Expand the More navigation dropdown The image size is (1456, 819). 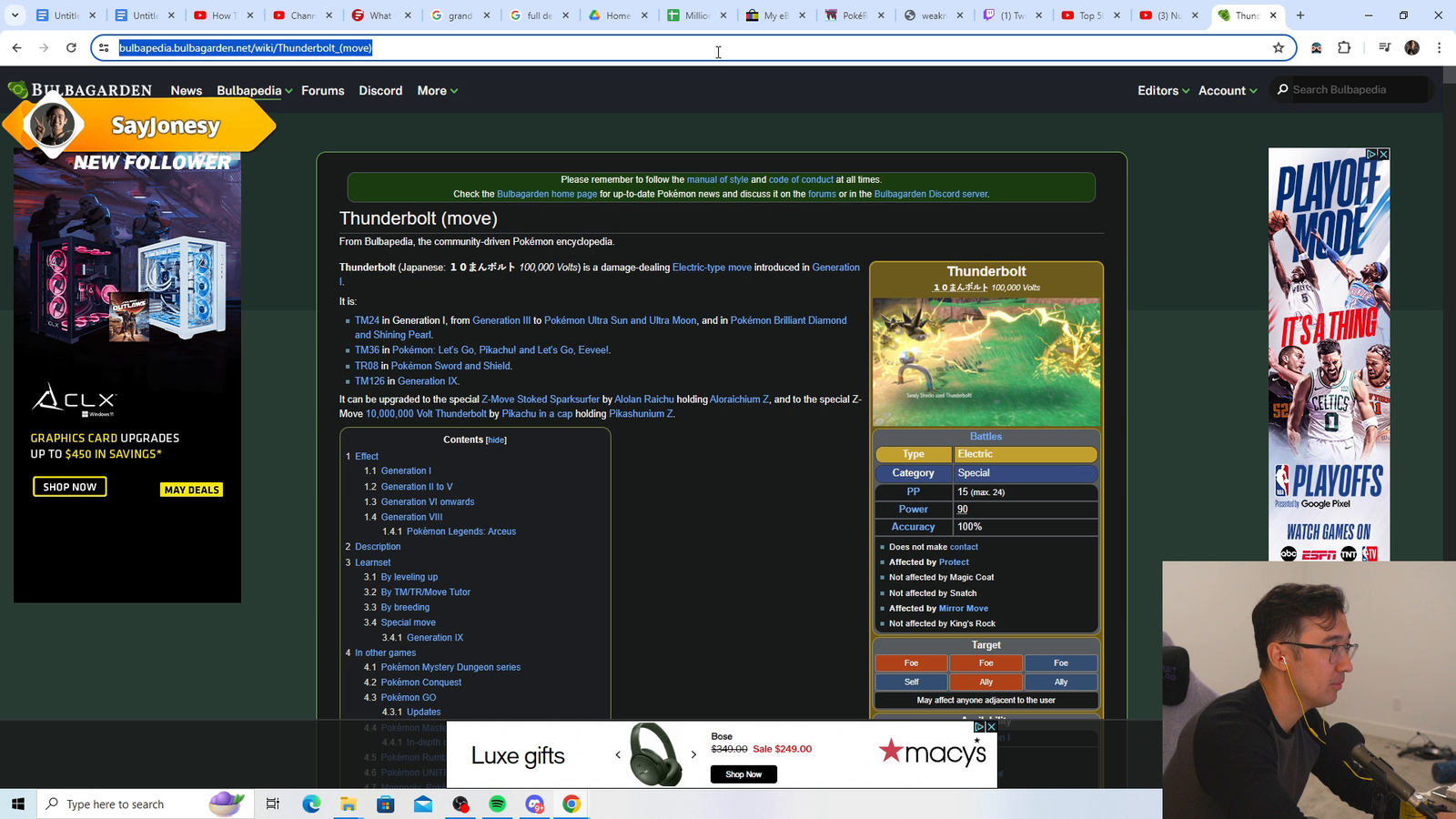[438, 90]
